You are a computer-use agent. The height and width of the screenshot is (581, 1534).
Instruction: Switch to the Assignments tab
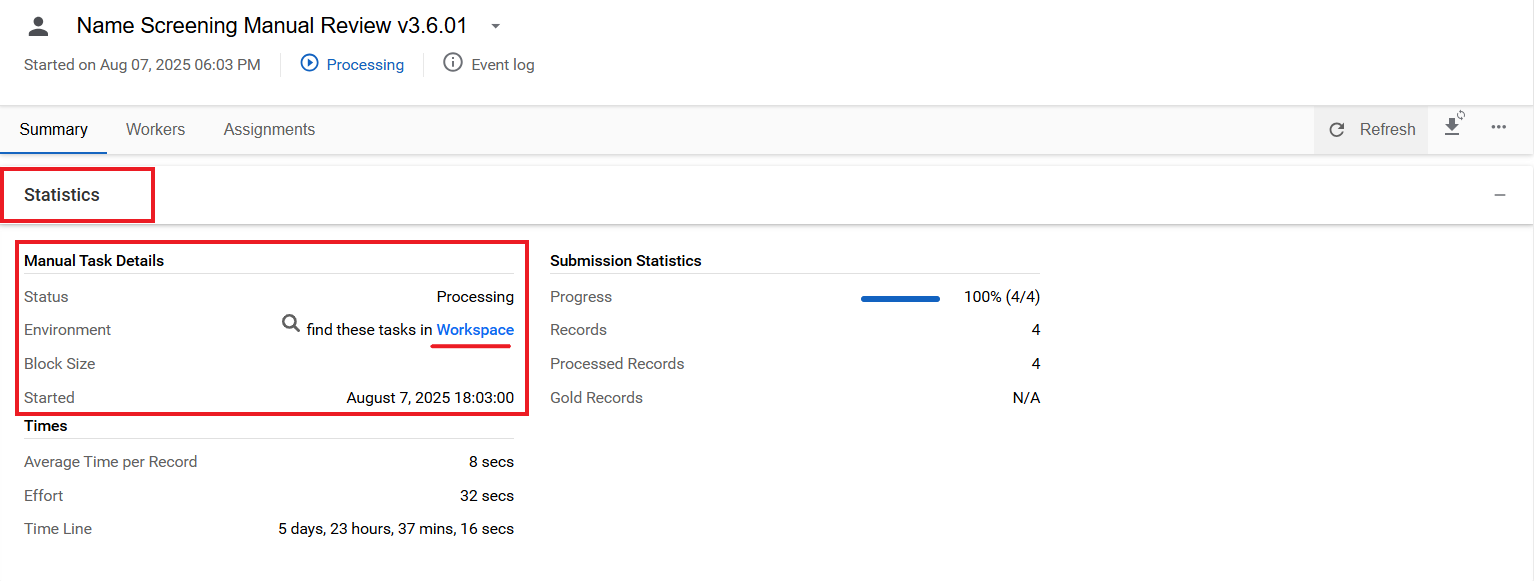(x=269, y=130)
